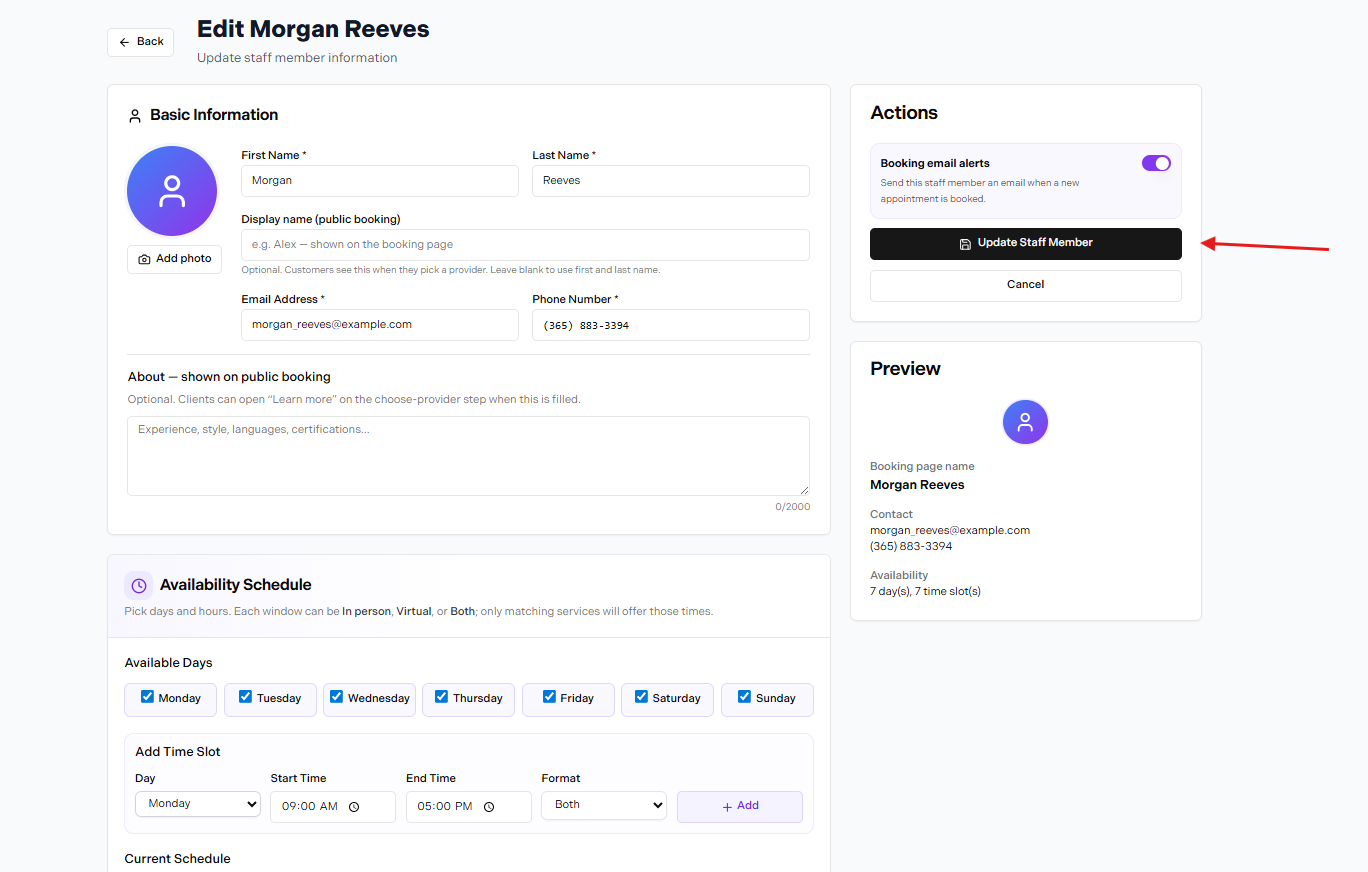Click the 'Current Schedule' label
Image resolution: width=1368 pixels, height=872 pixels.
pos(177,859)
